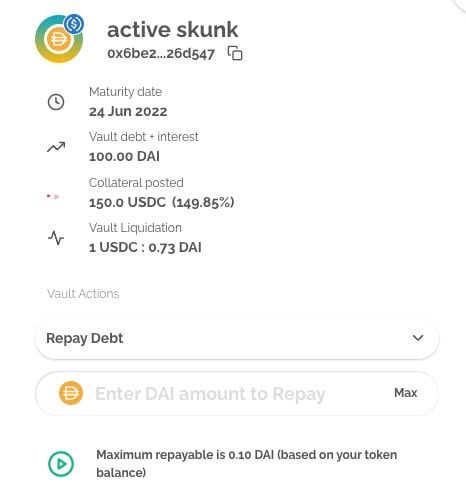The image size is (466, 502).
Task: Expand the chevron in Repay Debt selector
Action: (x=418, y=338)
